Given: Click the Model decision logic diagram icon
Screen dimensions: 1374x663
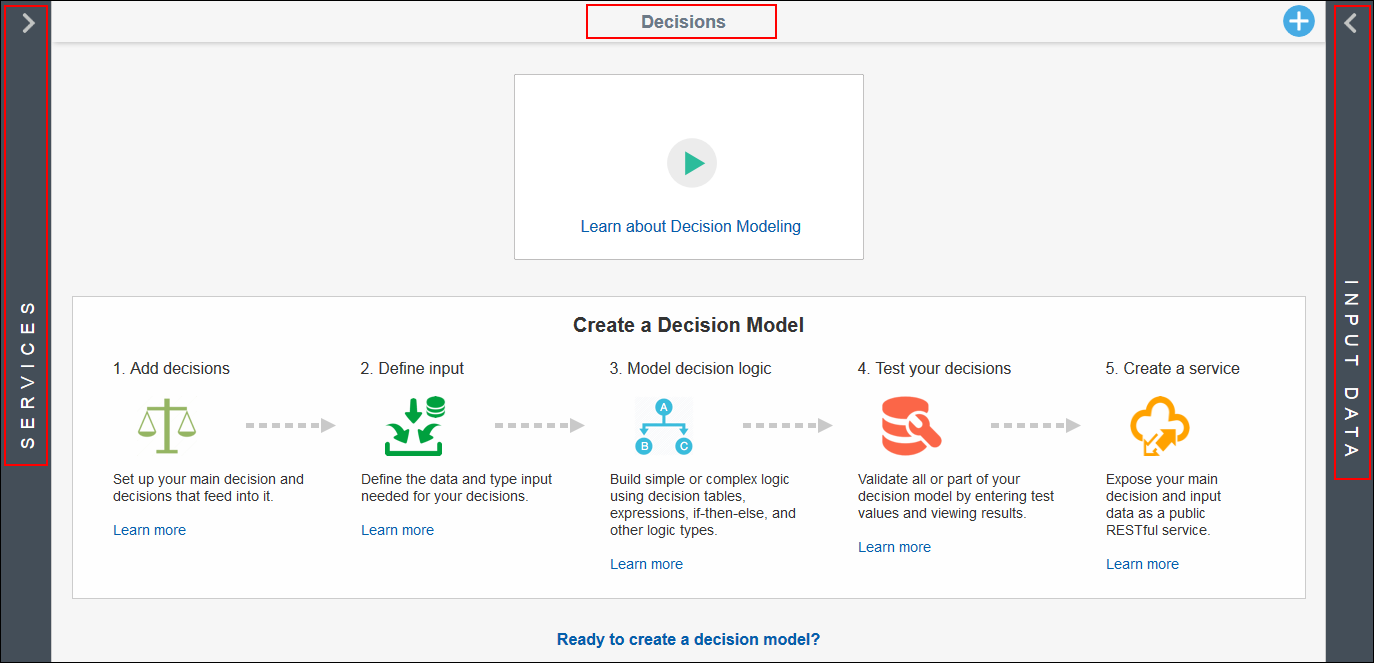Looking at the screenshot, I should click(663, 424).
